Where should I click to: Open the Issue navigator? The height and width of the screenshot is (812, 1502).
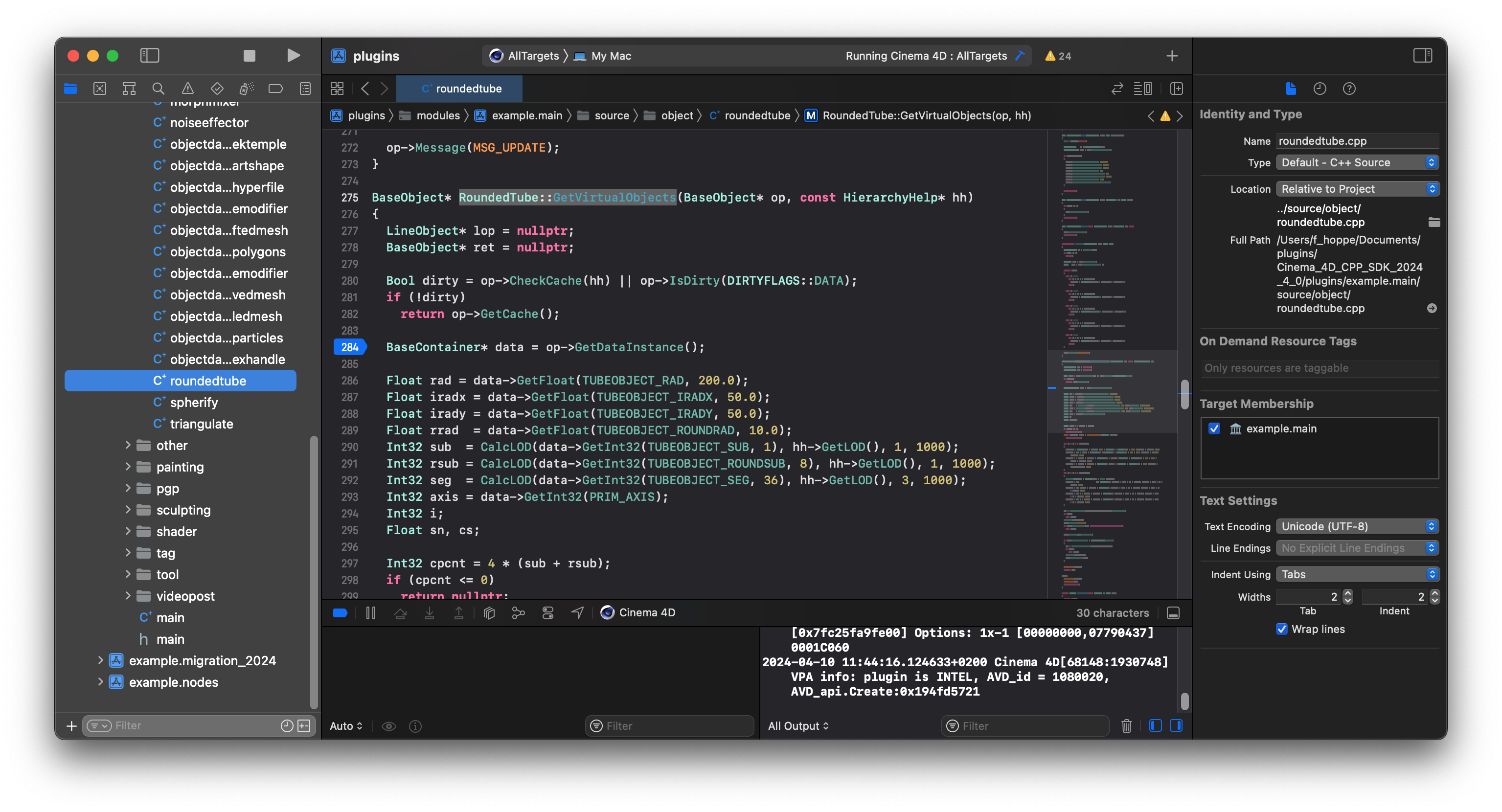point(188,89)
